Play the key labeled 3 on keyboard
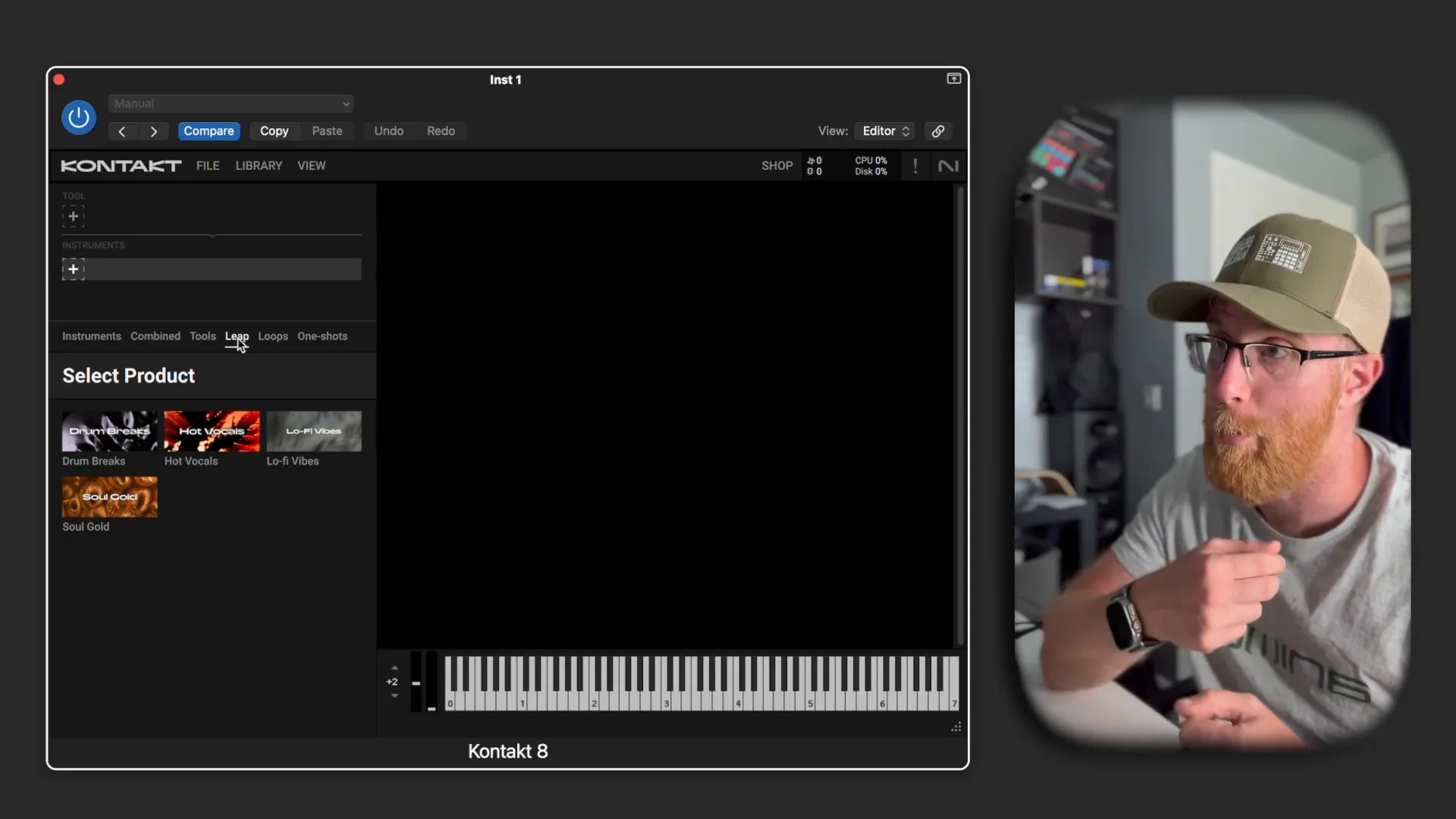Viewport: 1456px width, 819px height. tap(667, 703)
